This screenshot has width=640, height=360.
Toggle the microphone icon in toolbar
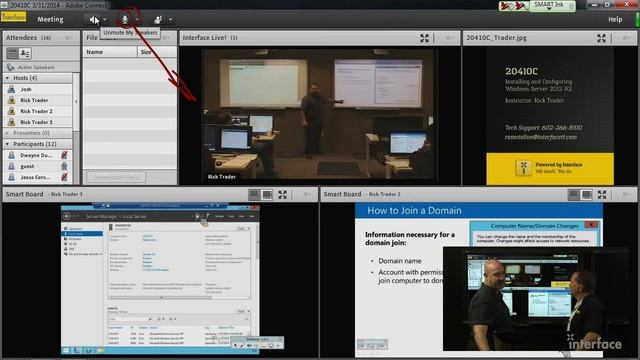125,19
